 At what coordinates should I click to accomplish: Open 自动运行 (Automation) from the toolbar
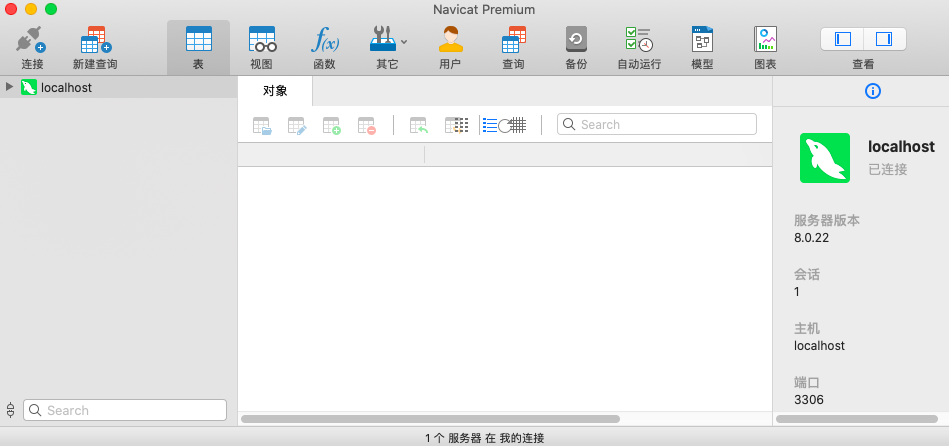(x=639, y=47)
